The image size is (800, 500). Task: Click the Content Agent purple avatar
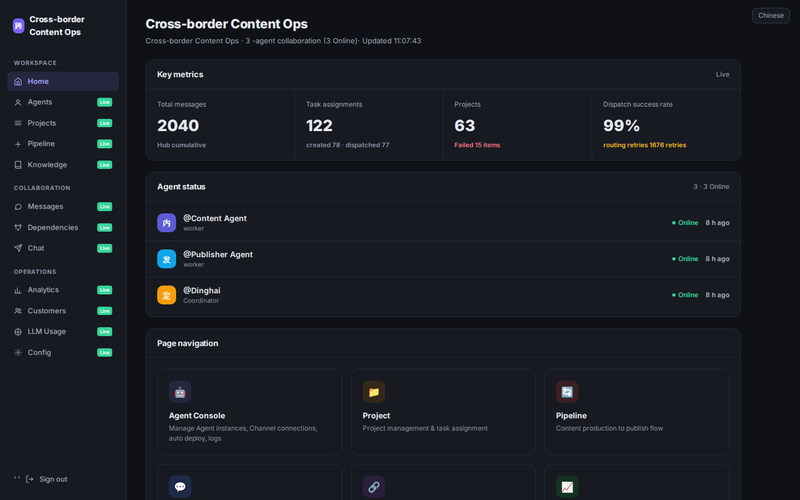(166, 223)
